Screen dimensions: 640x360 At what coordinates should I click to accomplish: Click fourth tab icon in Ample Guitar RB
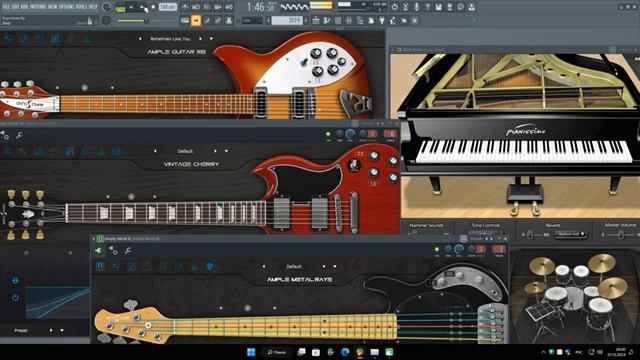55,39
